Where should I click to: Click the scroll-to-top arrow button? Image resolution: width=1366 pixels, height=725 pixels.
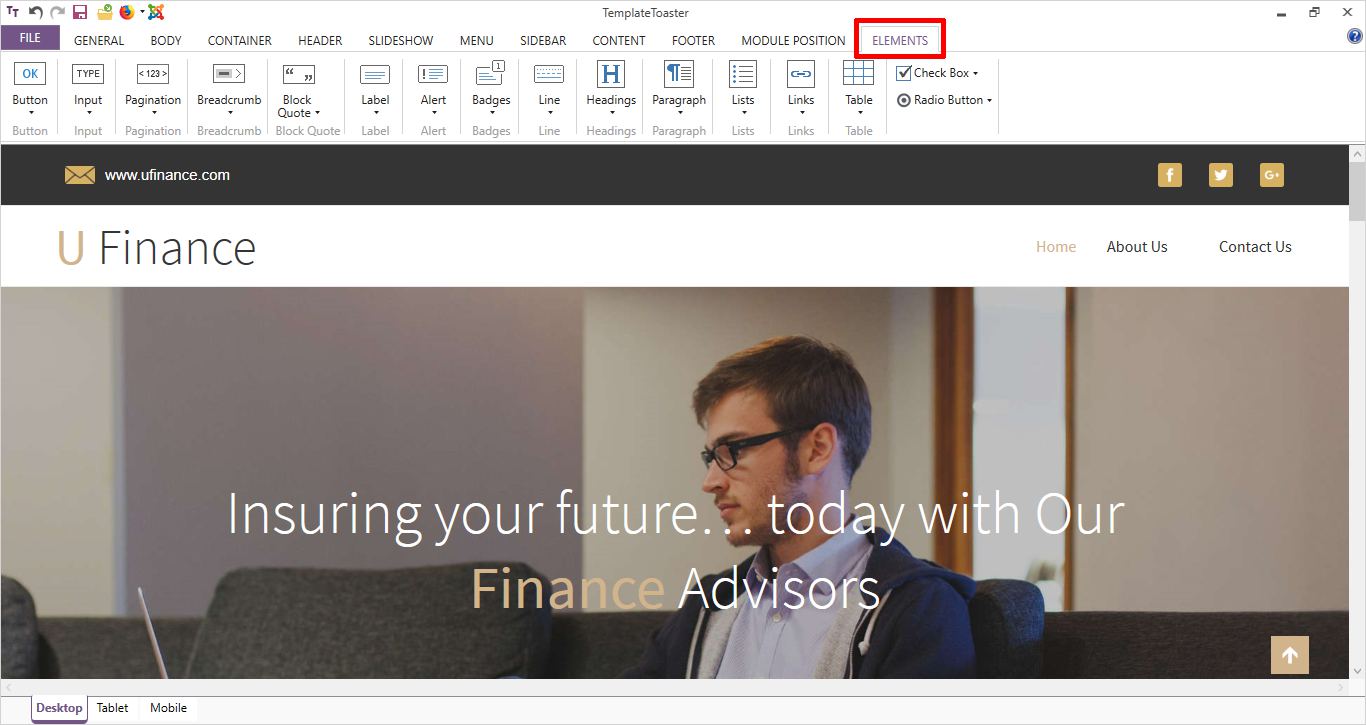(1289, 655)
